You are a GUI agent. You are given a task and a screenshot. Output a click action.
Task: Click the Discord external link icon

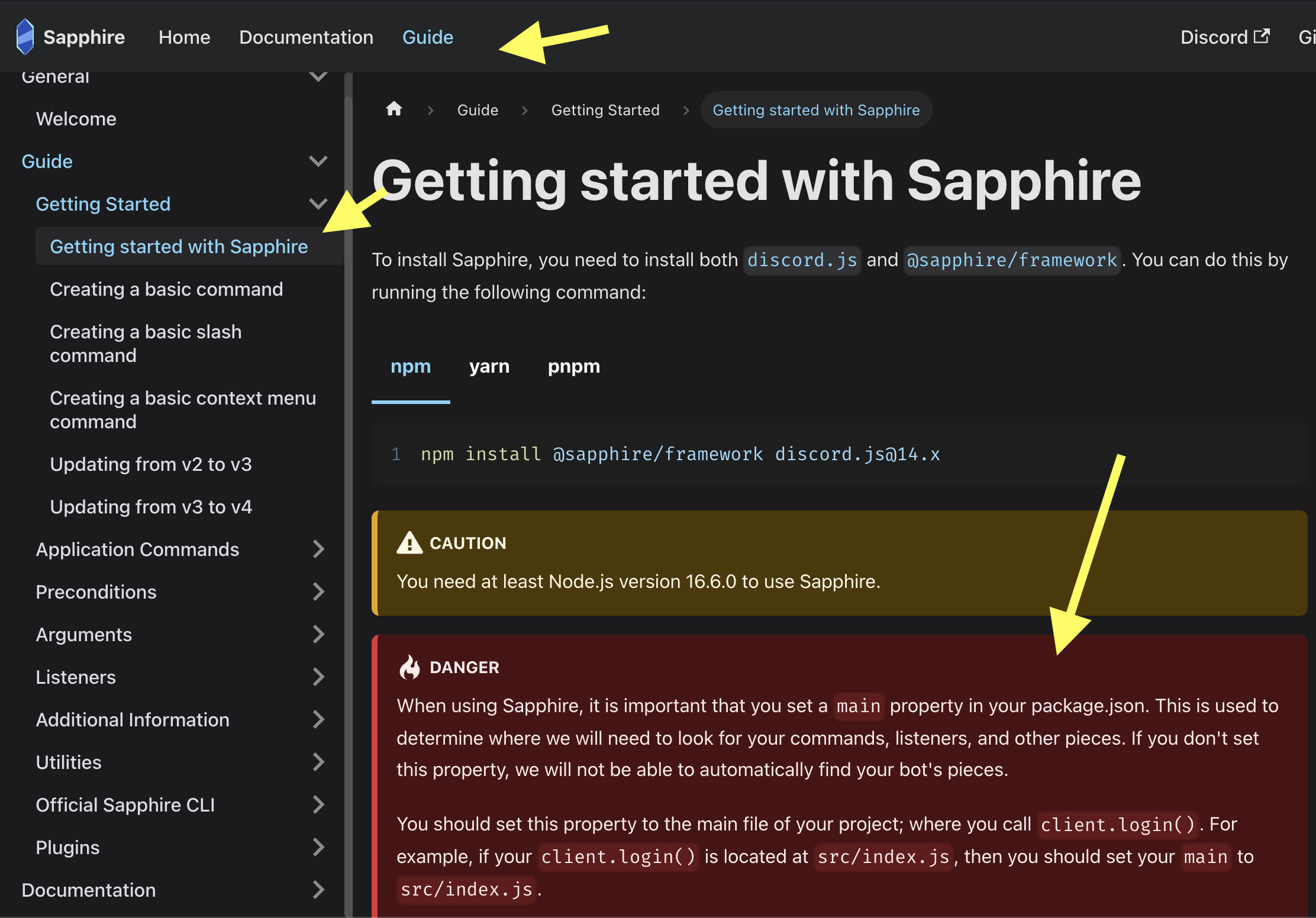coord(1262,37)
